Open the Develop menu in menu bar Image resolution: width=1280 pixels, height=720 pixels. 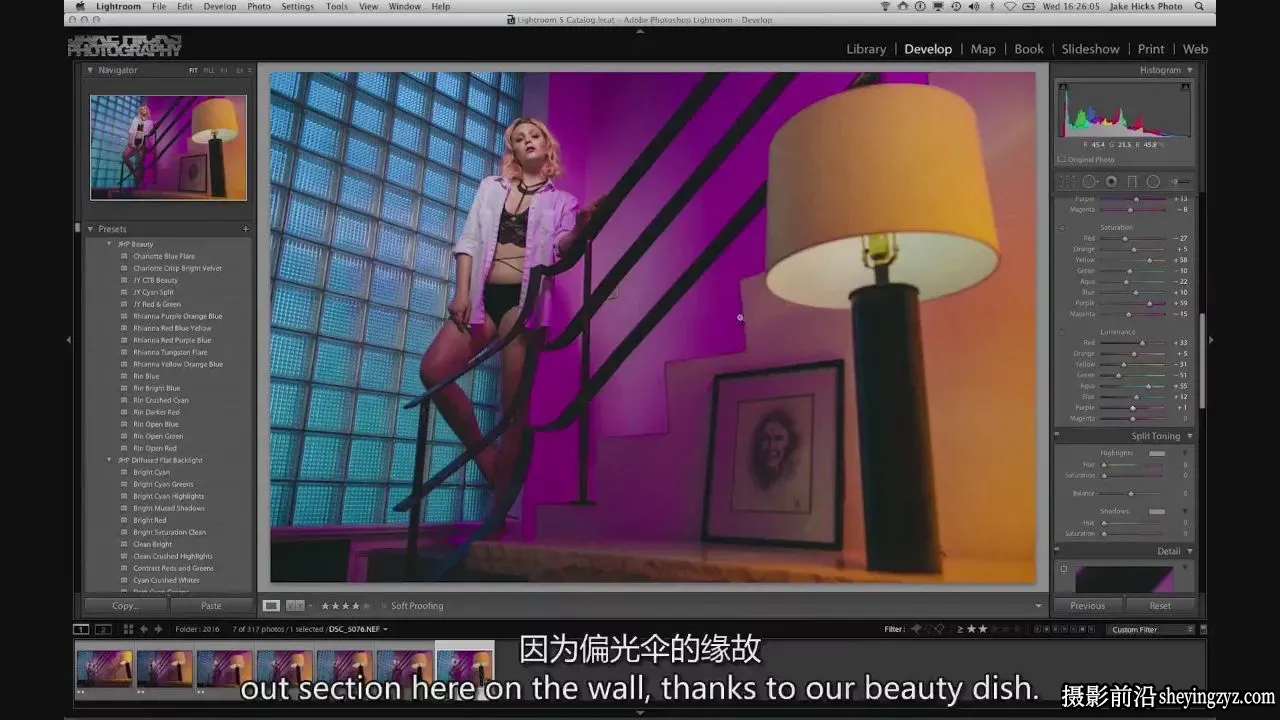tap(220, 6)
